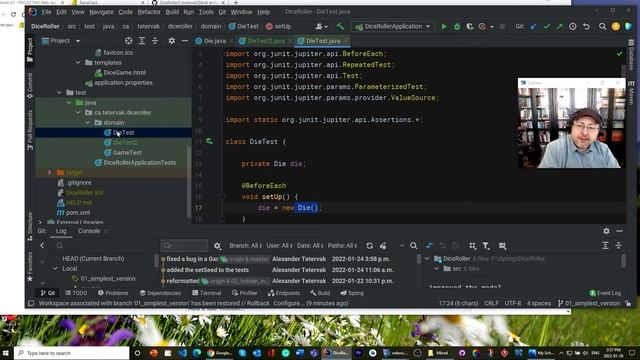Image resolution: width=640 pixels, height=360 pixels.
Task: Show Git history clock icon
Action: point(573,27)
